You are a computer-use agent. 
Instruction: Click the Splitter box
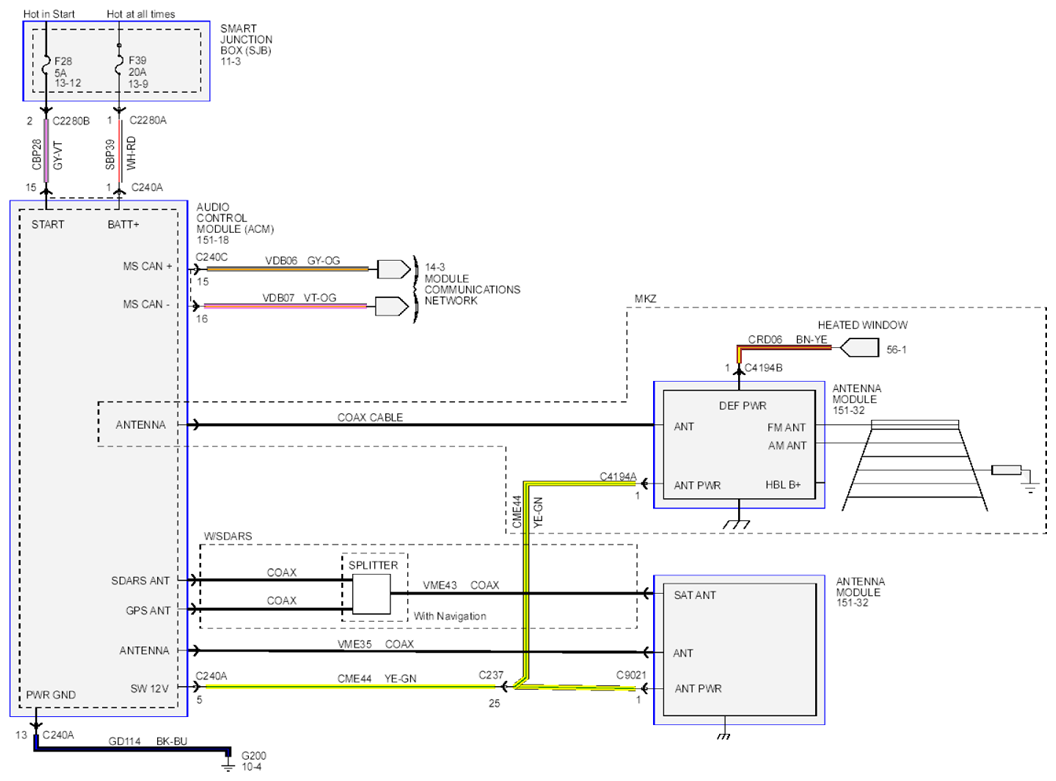coord(371,594)
